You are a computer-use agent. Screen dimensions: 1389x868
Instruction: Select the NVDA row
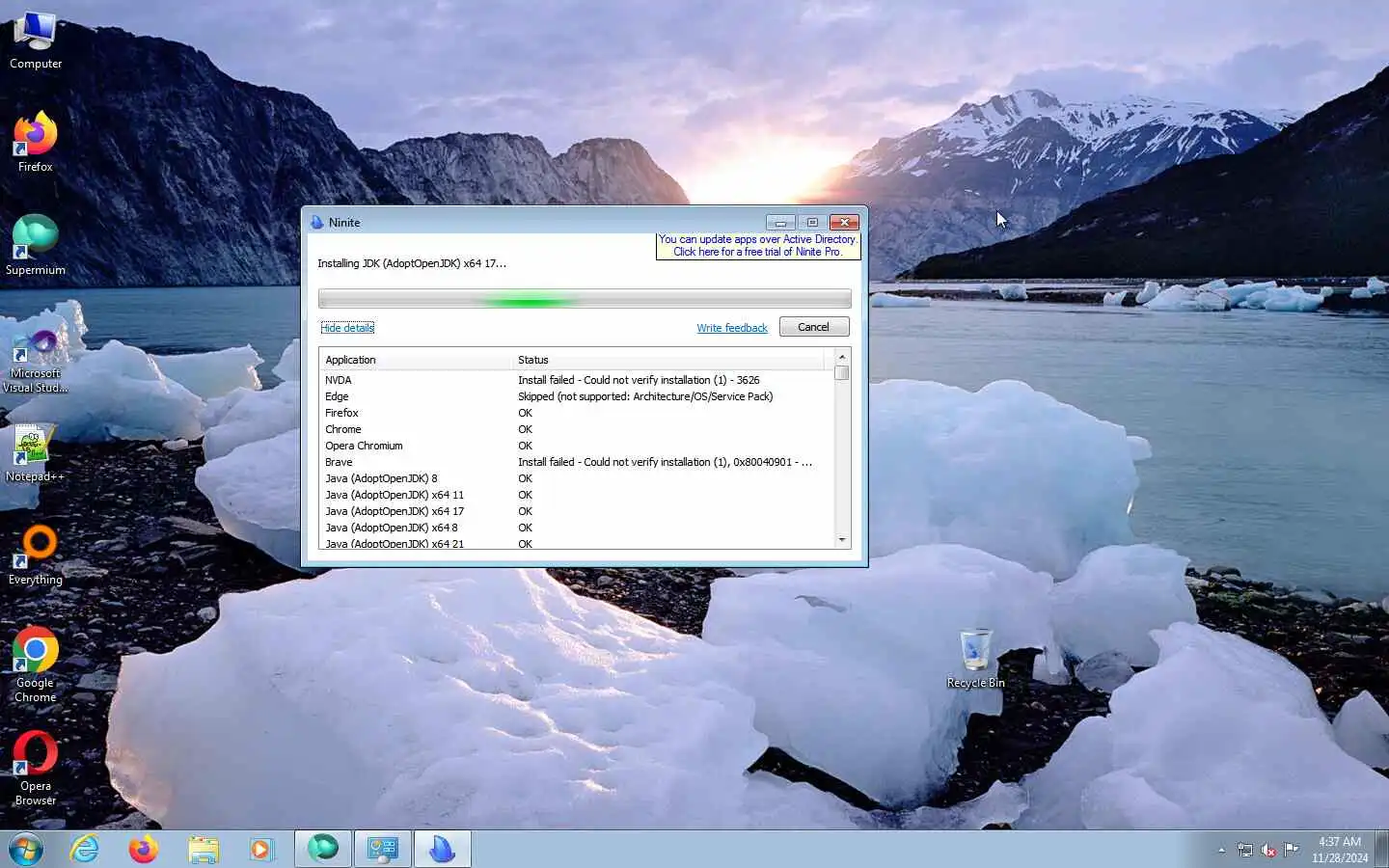point(577,380)
